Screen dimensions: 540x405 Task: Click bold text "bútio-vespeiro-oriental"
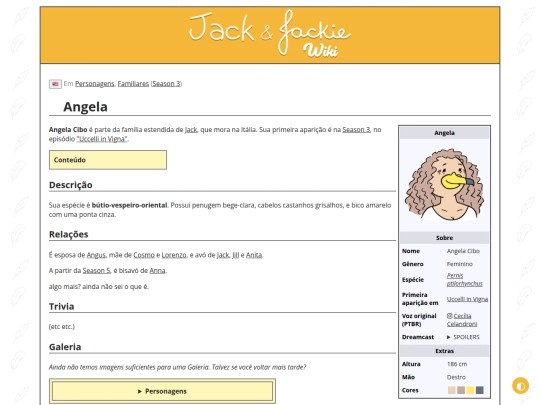click(129, 205)
